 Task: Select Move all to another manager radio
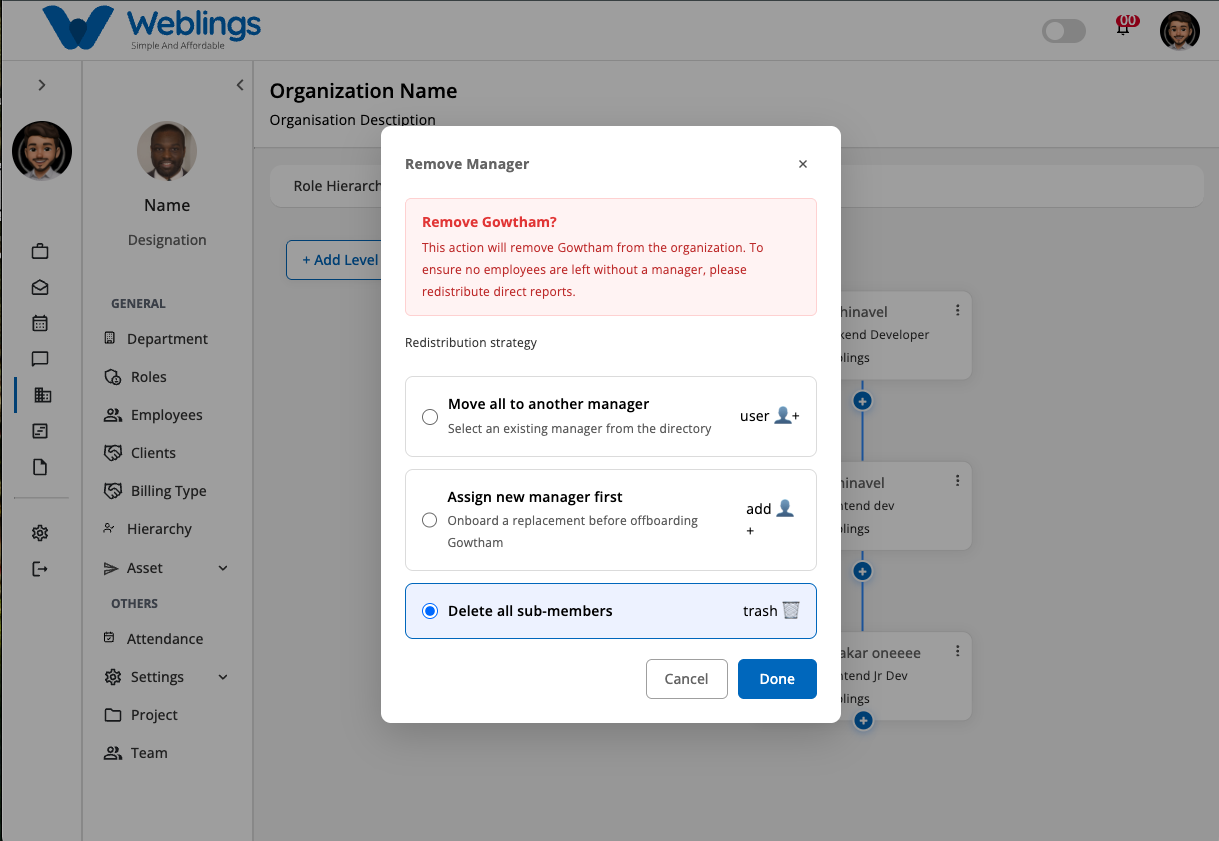tap(430, 417)
